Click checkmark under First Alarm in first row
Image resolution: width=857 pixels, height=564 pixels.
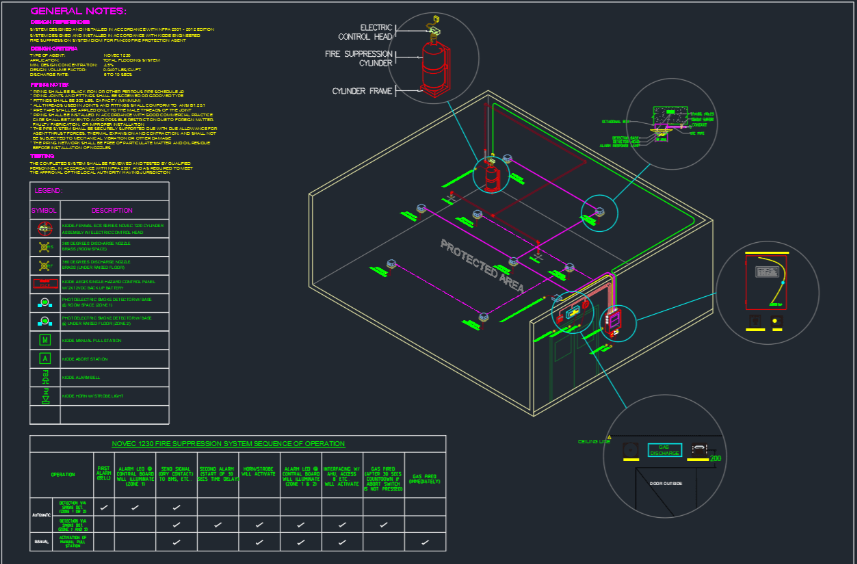104,507
